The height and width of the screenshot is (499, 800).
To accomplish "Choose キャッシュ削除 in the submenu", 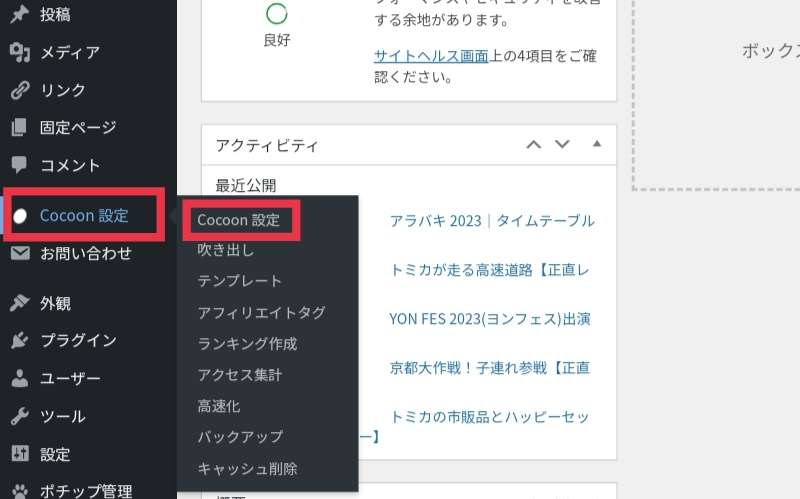I will [x=247, y=468].
